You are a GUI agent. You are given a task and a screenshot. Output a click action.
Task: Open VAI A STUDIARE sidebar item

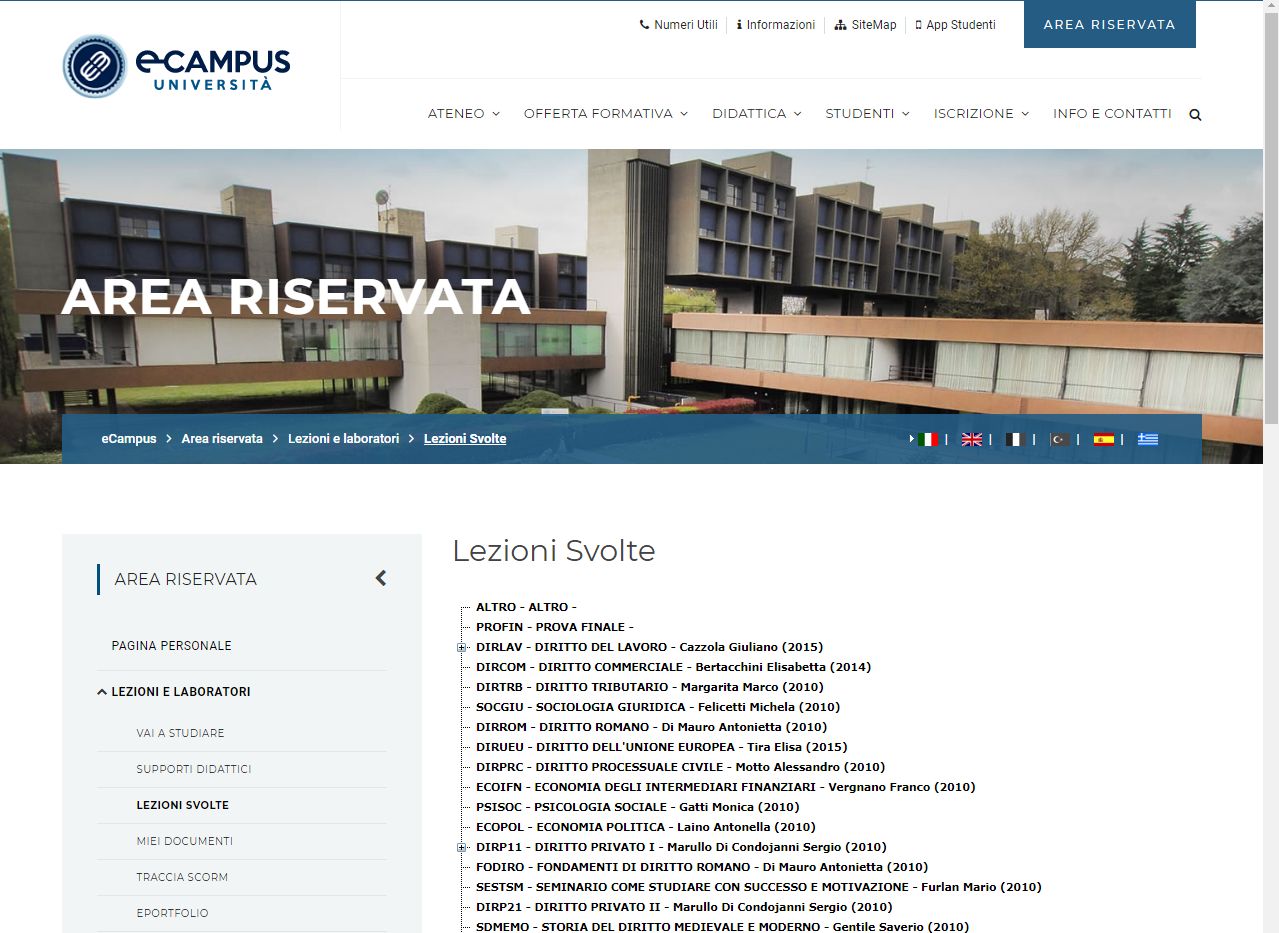pyautogui.click(x=181, y=733)
